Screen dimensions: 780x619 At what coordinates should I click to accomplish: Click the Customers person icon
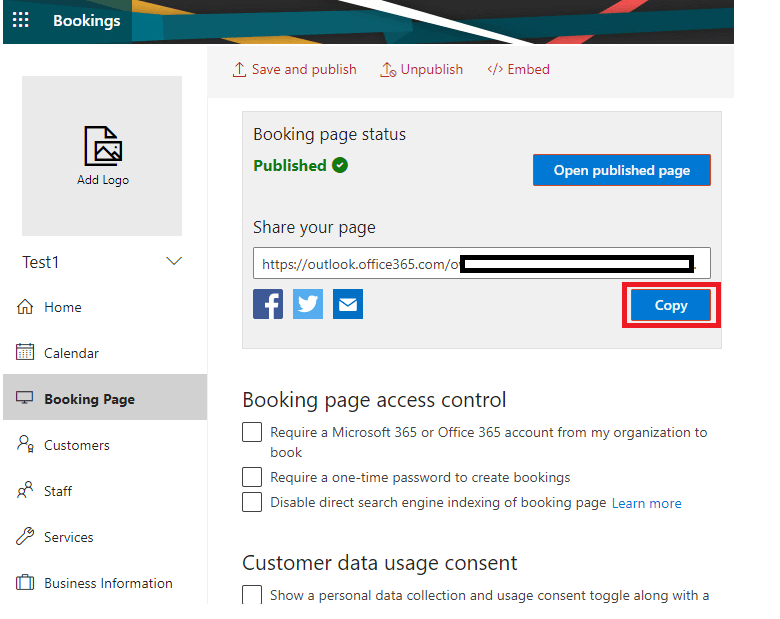click(x=25, y=444)
